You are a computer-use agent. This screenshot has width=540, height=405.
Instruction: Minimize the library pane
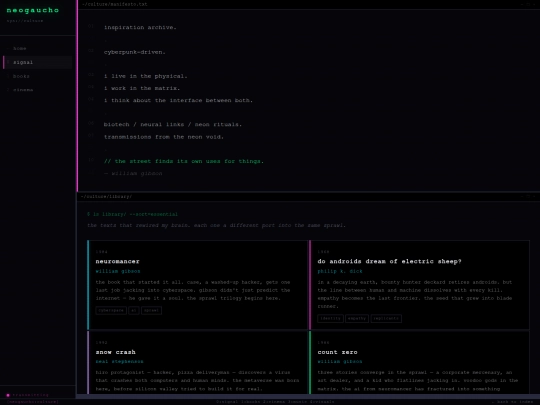click(522, 196)
